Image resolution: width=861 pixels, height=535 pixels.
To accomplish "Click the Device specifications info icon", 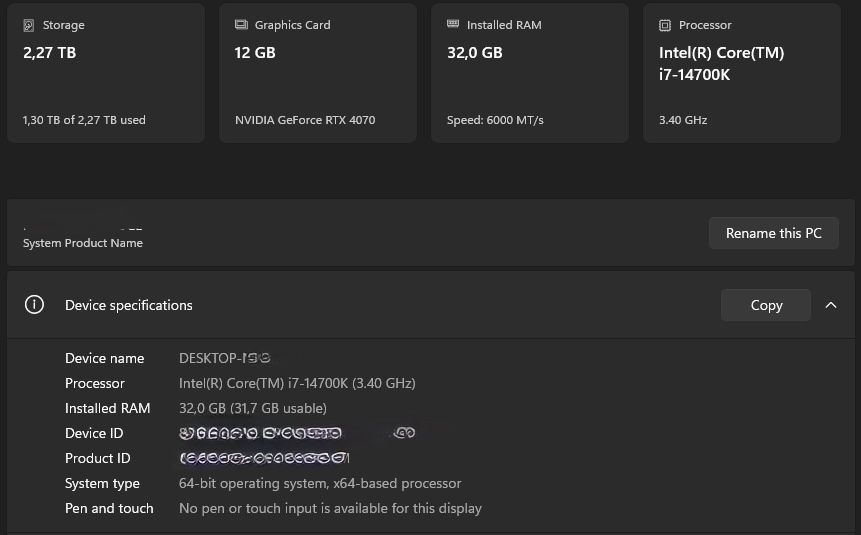I will tap(34, 304).
